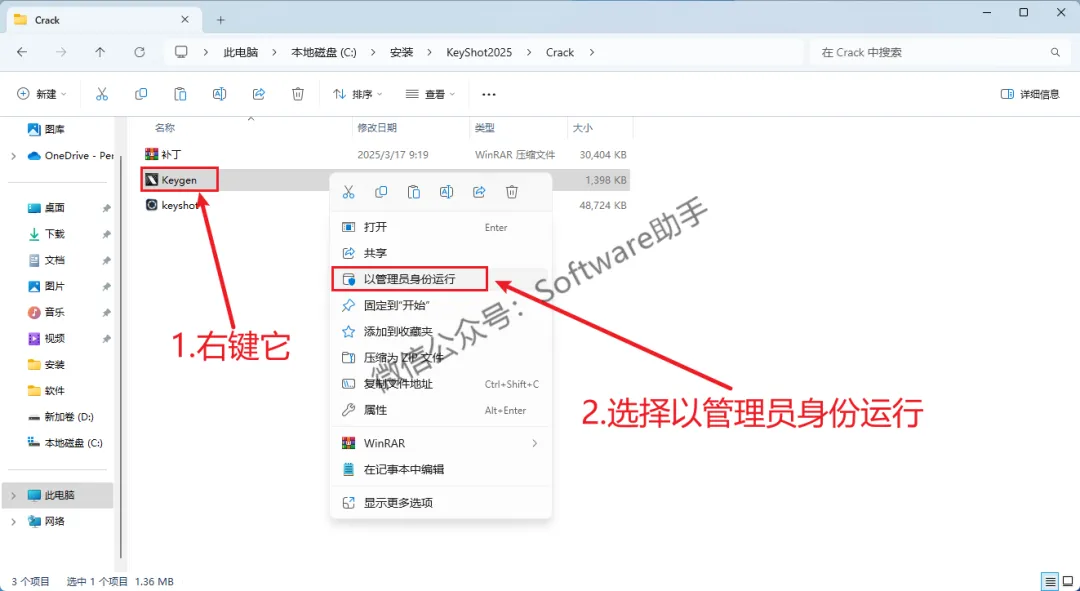Image resolution: width=1080 pixels, height=591 pixels.
Task: Select 以管理员身份运行 from the context menu
Action: (441, 280)
